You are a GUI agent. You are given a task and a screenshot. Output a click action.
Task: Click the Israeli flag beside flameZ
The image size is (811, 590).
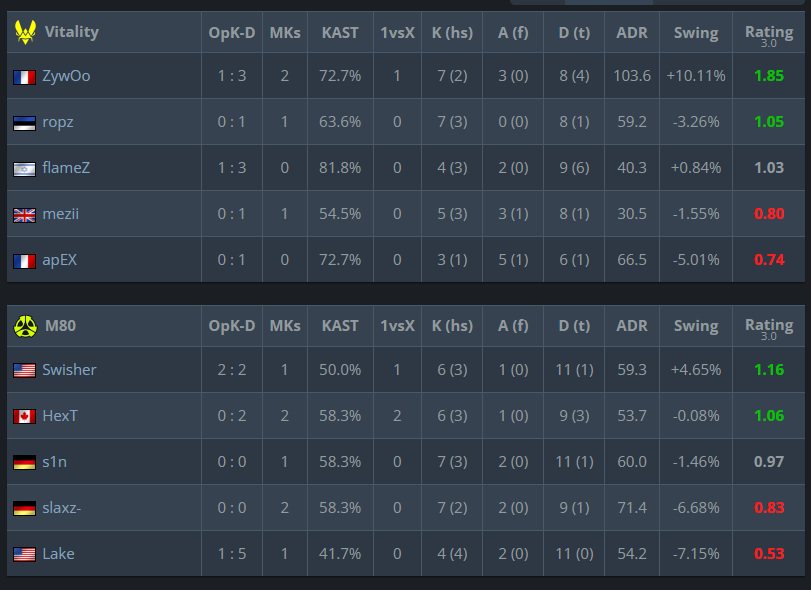24,169
